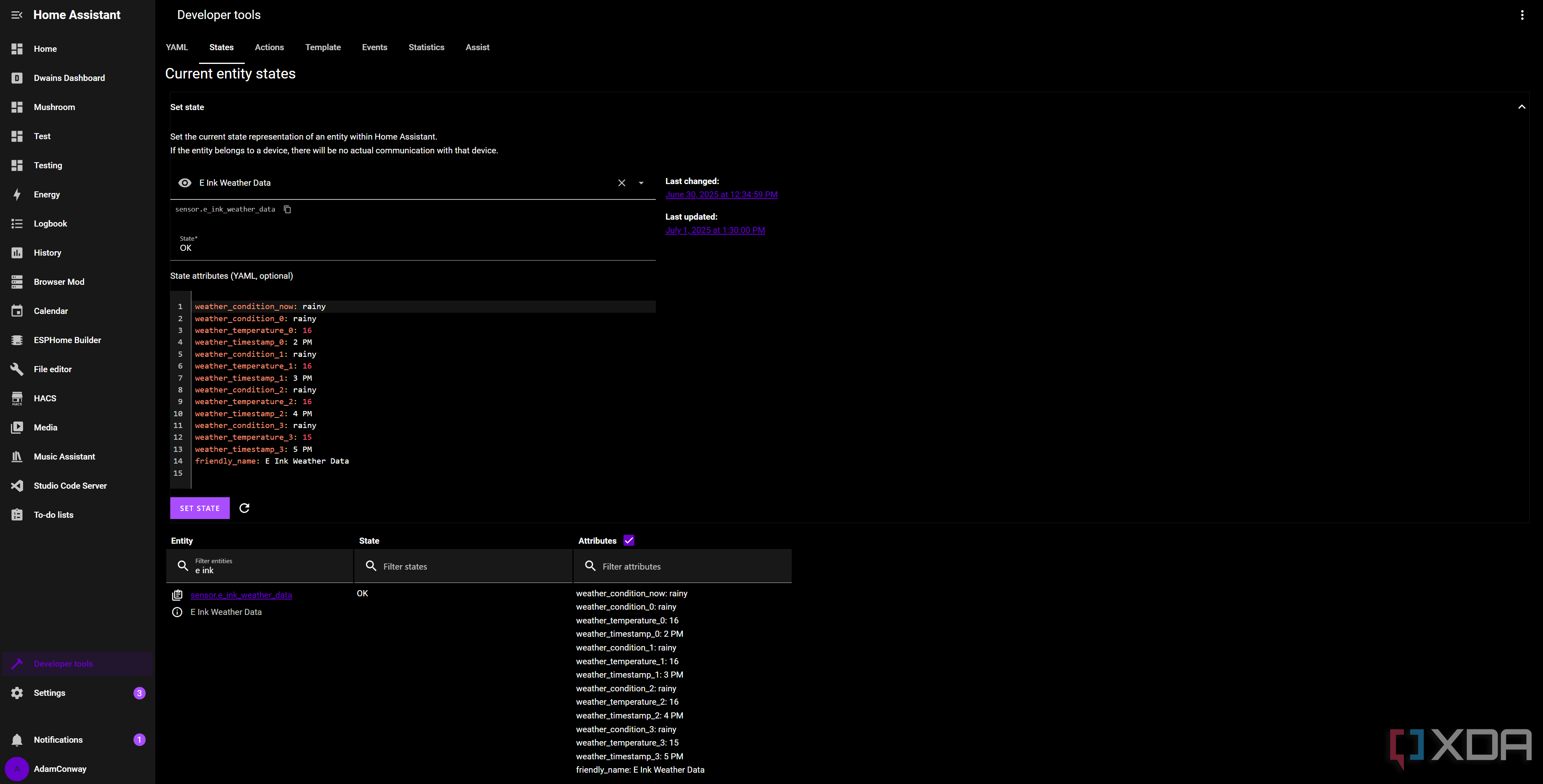Open the Dwains Dashboard sidebar icon
The image size is (1543, 784).
(17, 78)
